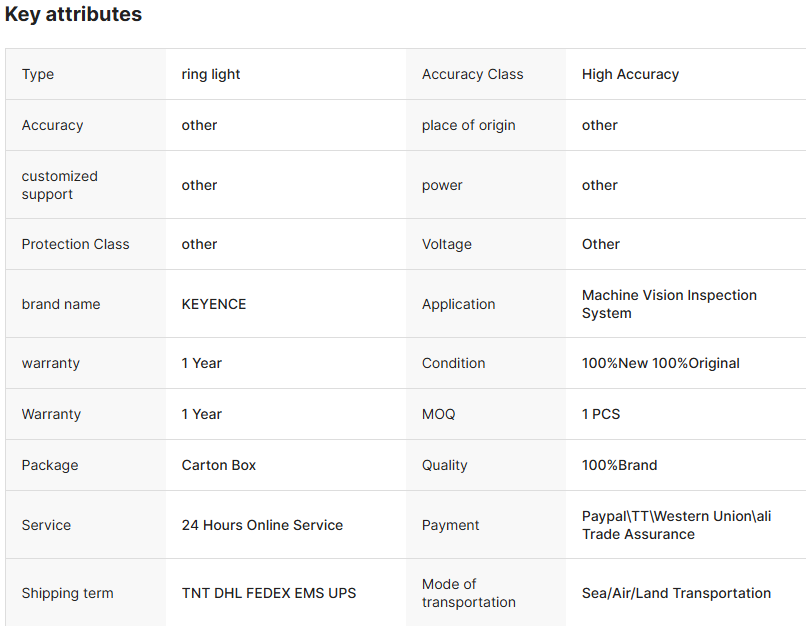Click the Accuracy Class label
This screenshot has width=806, height=626.
tap(473, 74)
